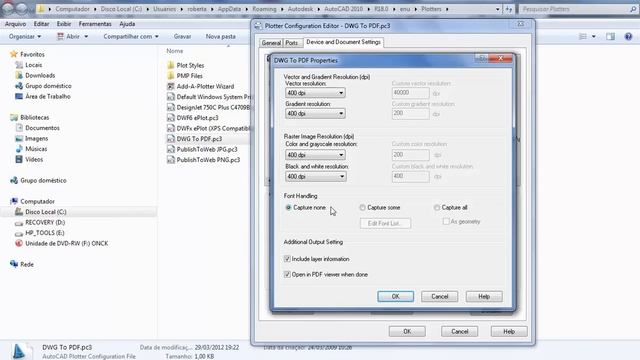Image resolution: width=640 pixels, height=360 pixels.
Task: Switch to the General tab
Action: [271, 42]
